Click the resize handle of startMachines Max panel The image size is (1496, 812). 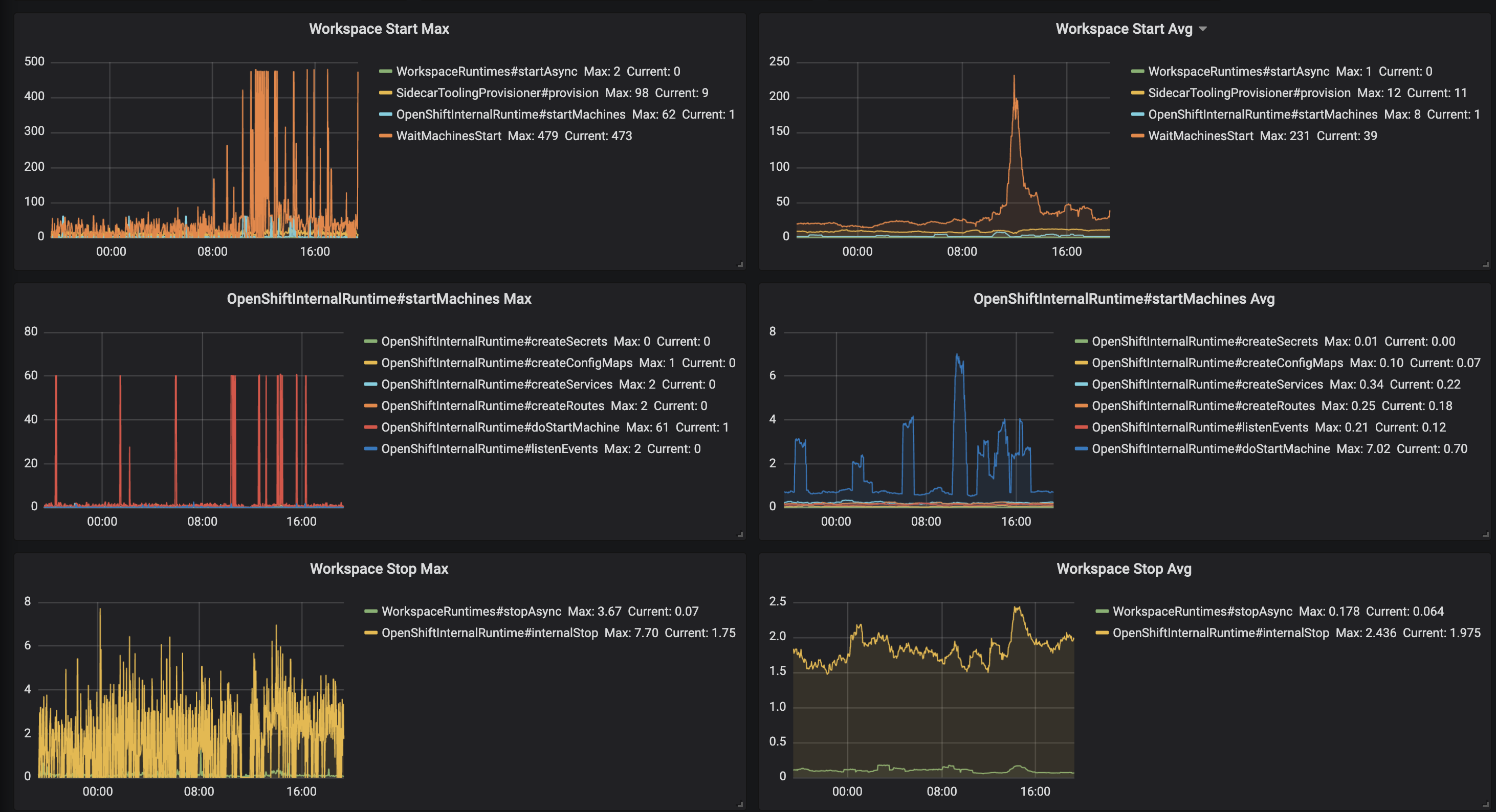pyautogui.click(x=740, y=534)
